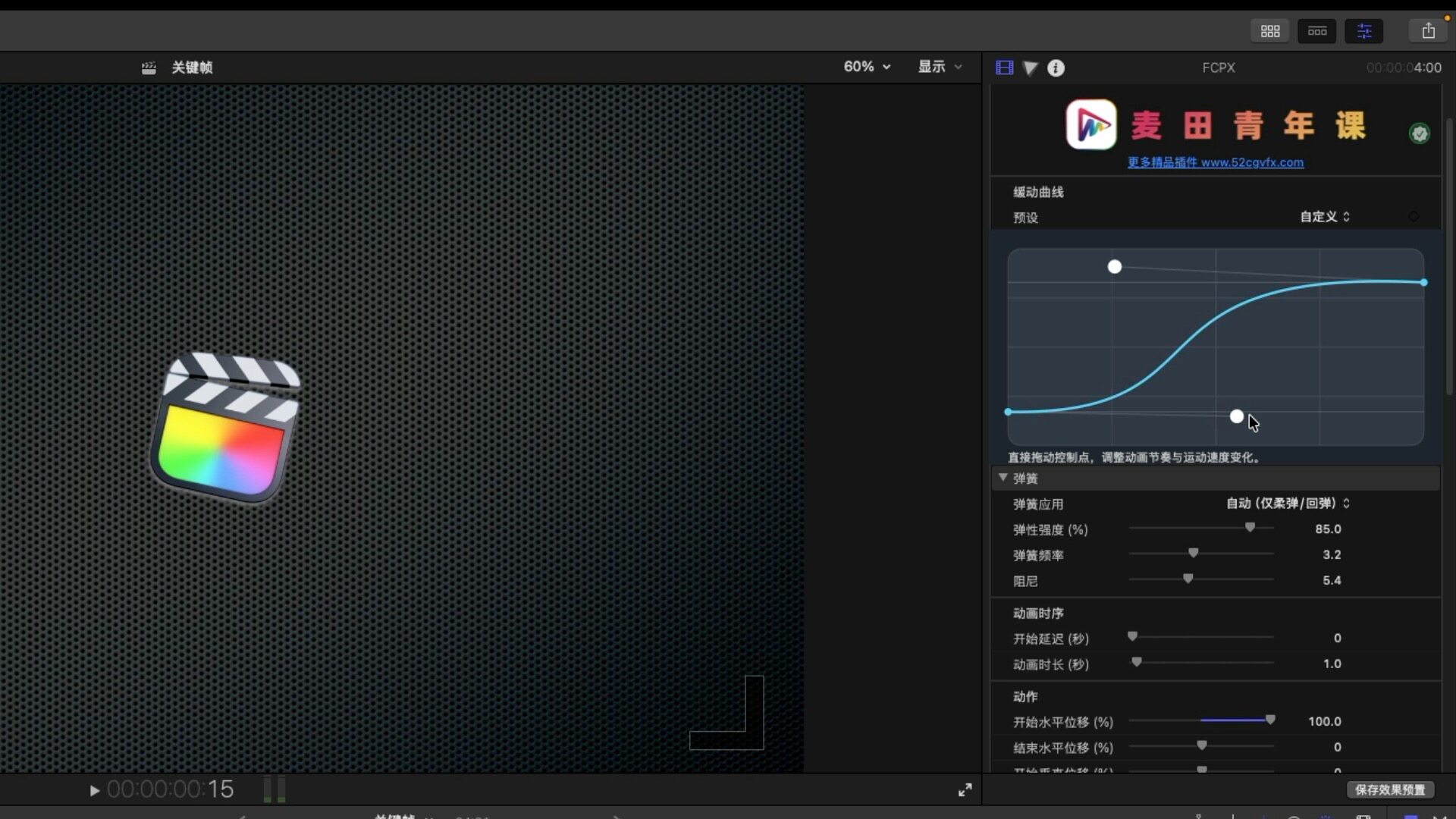The width and height of the screenshot is (1456, 819).
Task: Toggle the keyframe diamond next to 预设
Action: (x=1414, y=217)
